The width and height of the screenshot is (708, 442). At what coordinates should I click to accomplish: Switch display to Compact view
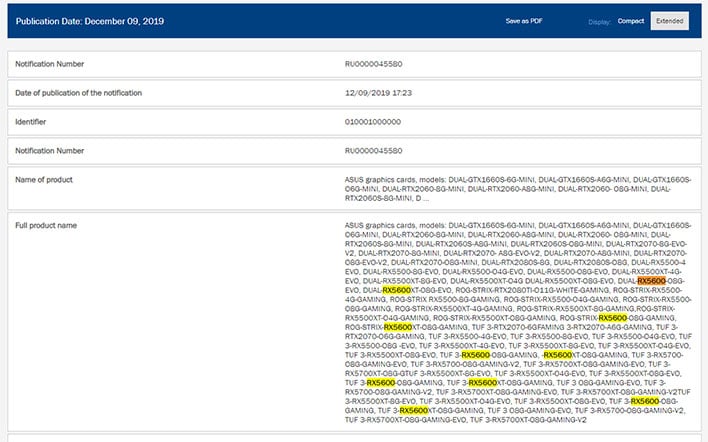click(631, 20)
